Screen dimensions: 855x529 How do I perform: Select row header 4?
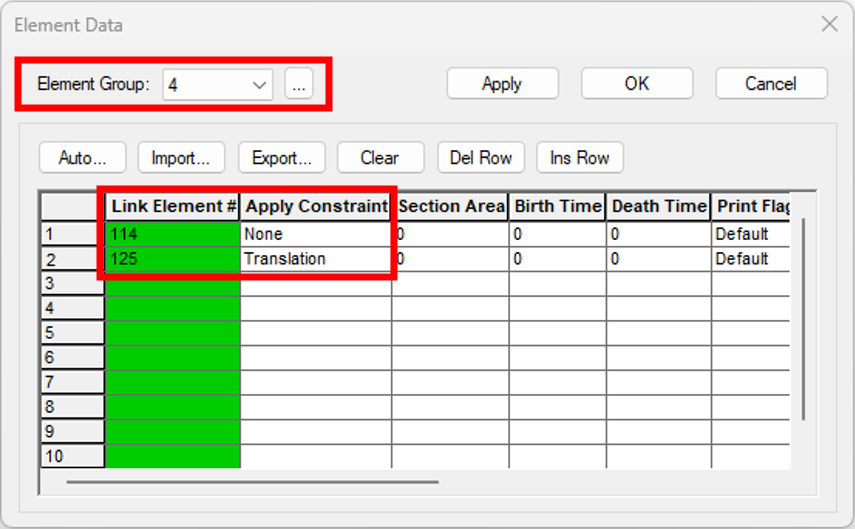click(x=73, y=308)
